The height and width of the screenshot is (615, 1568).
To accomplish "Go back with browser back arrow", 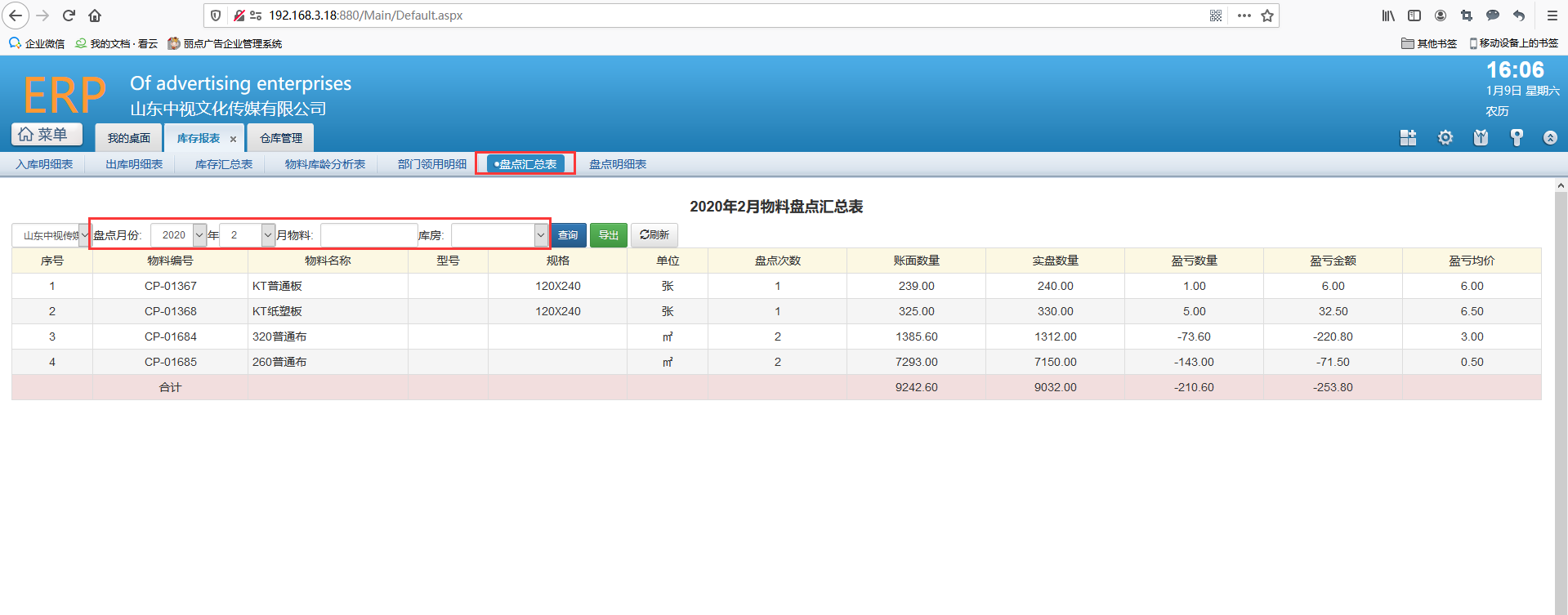I will [x=16, y=16].
